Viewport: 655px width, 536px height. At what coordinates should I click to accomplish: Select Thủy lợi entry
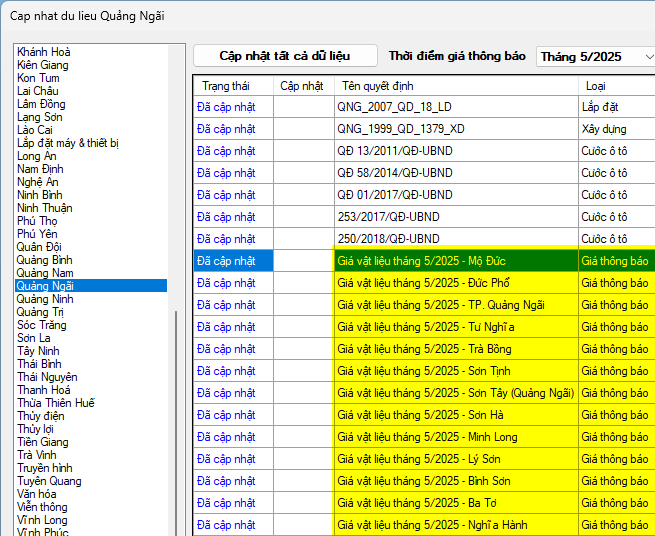36,429
